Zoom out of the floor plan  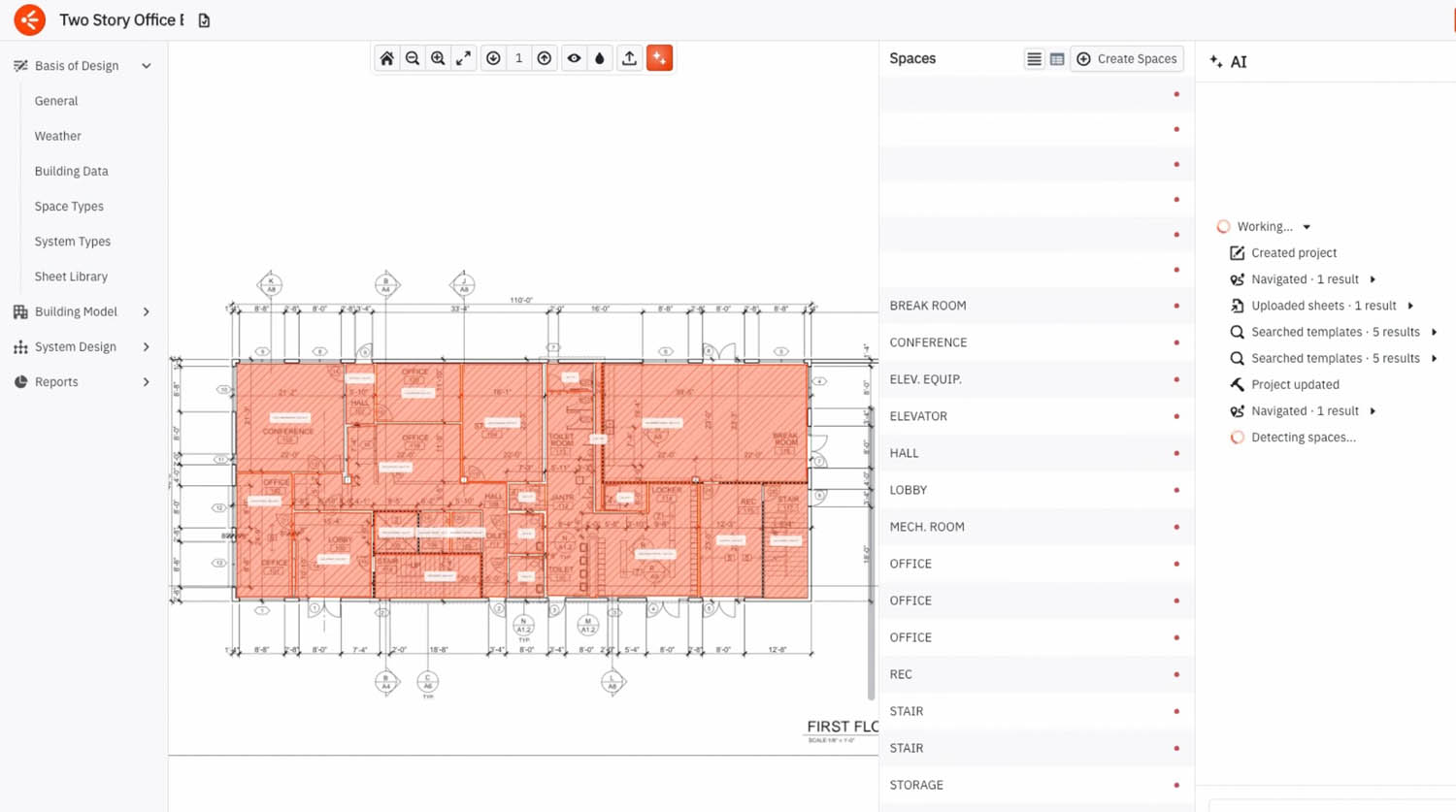coord(413,58)
